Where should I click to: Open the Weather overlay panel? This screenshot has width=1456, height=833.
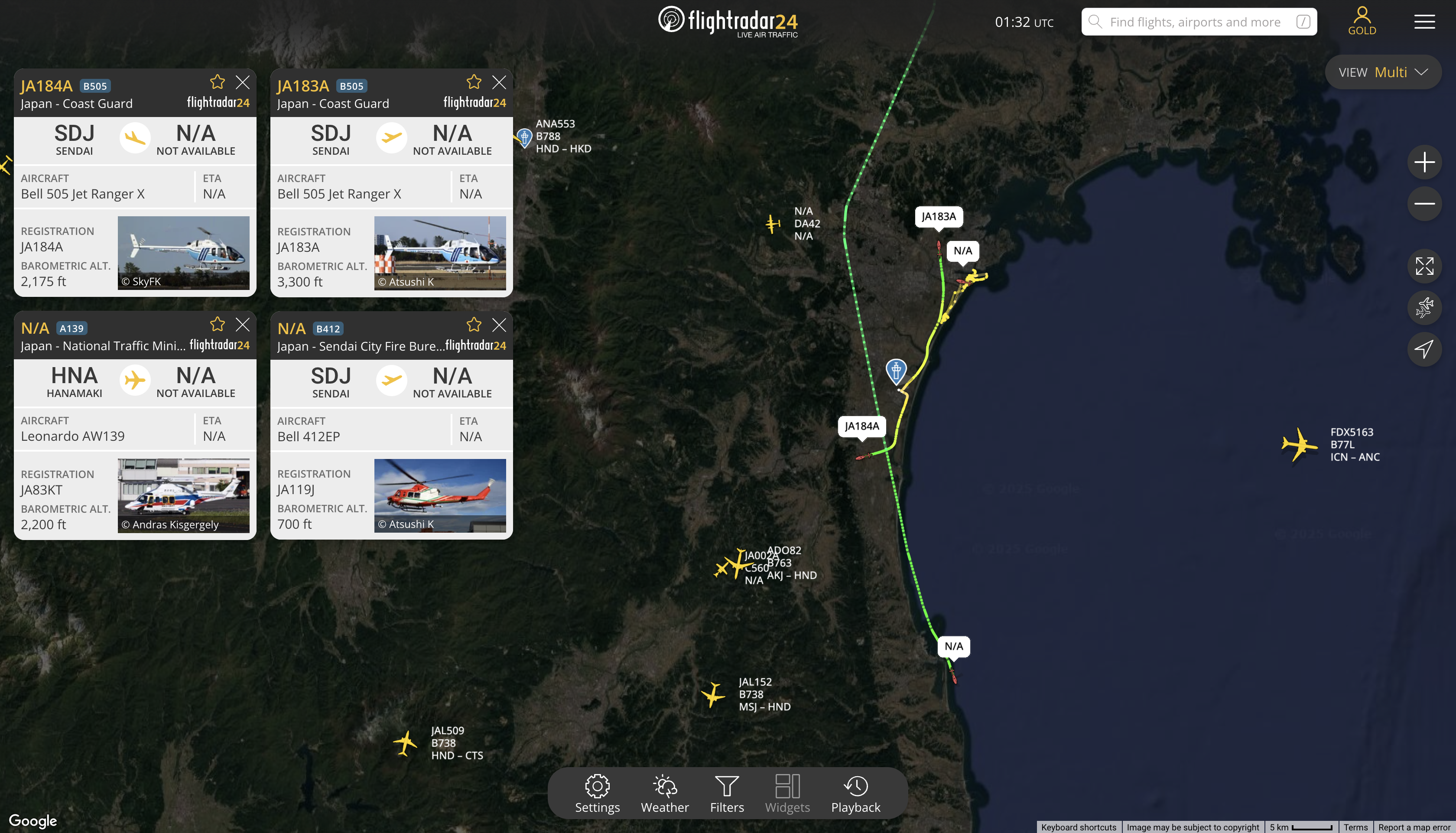tap(665, 794)
